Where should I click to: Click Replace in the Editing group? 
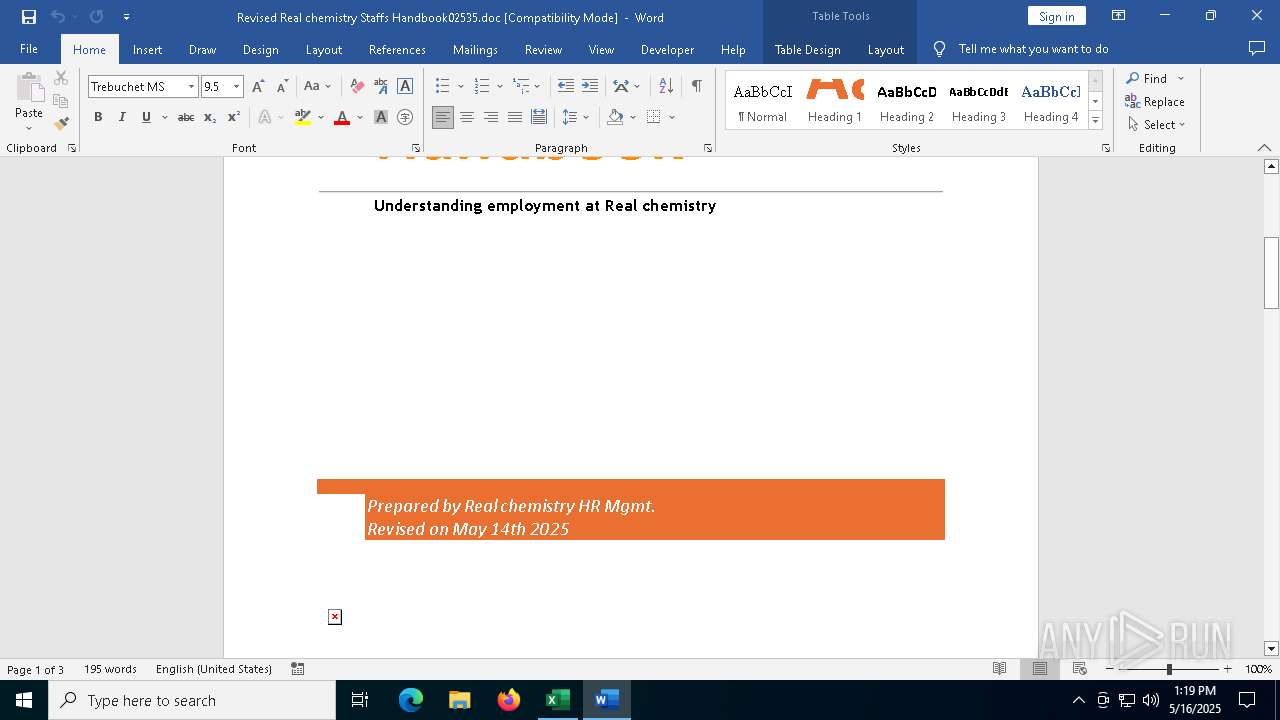point(1155,101)
